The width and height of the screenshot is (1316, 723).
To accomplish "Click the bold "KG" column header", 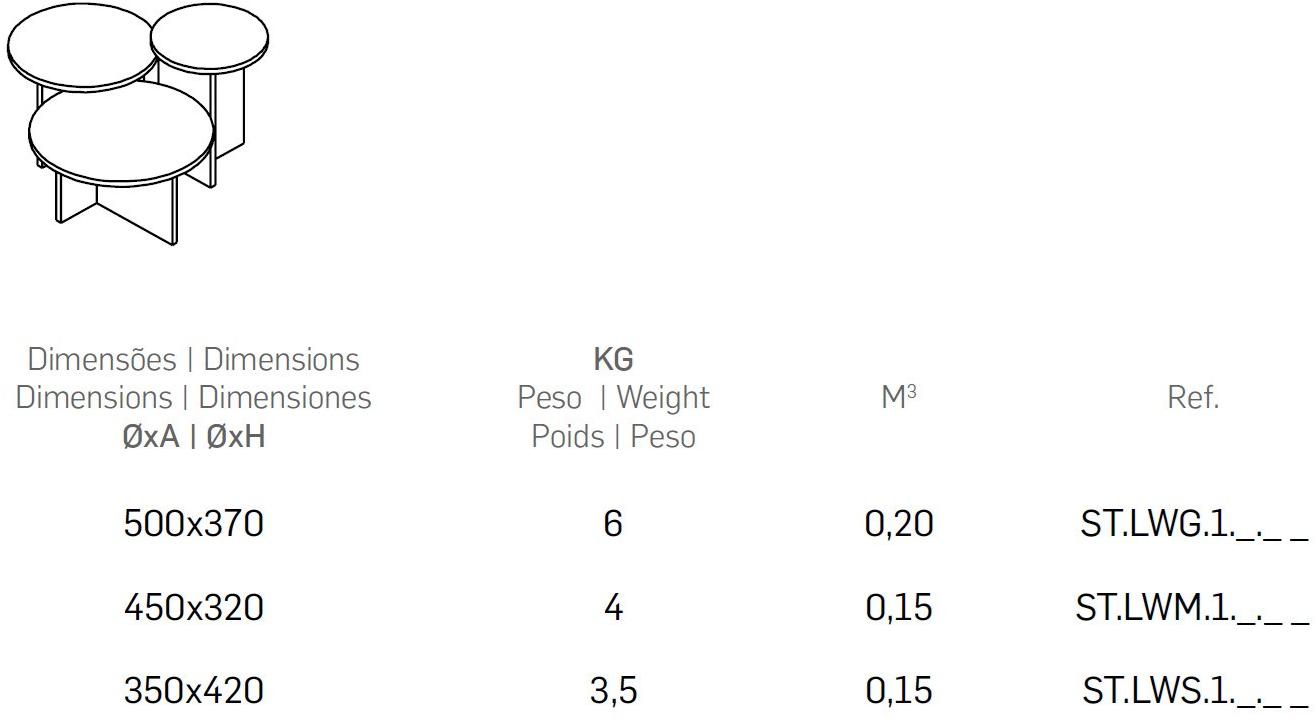I will [x=613, y=359].
